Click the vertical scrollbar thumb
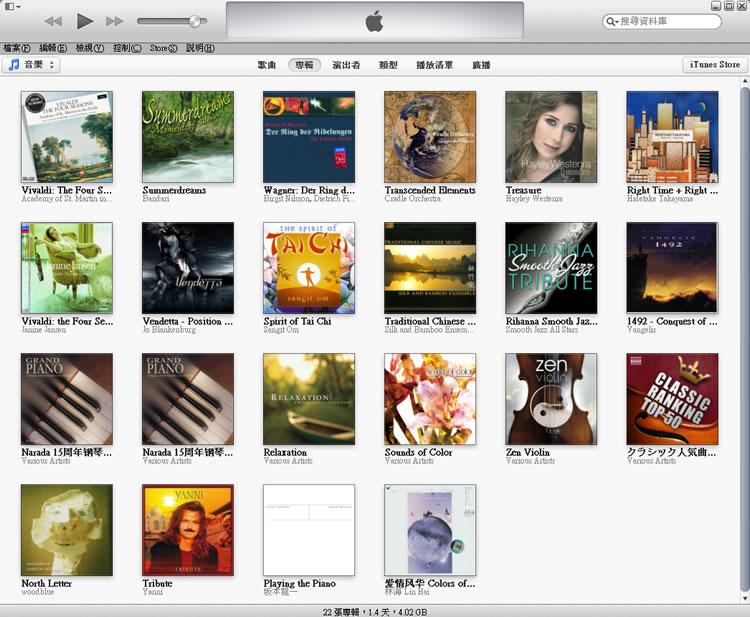 point(744,337)
